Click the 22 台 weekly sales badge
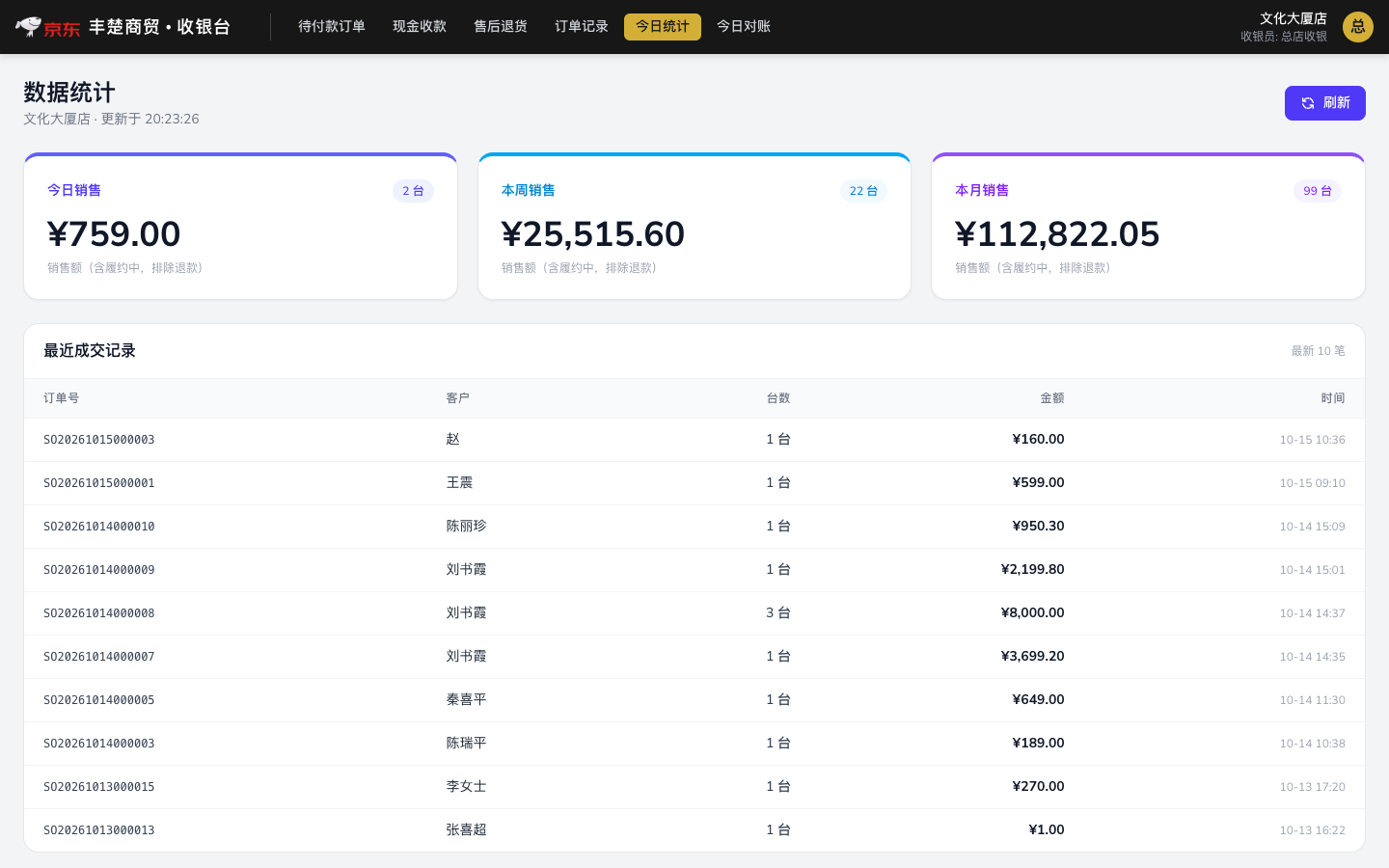The image size is (1389, 868). [863, 191]
